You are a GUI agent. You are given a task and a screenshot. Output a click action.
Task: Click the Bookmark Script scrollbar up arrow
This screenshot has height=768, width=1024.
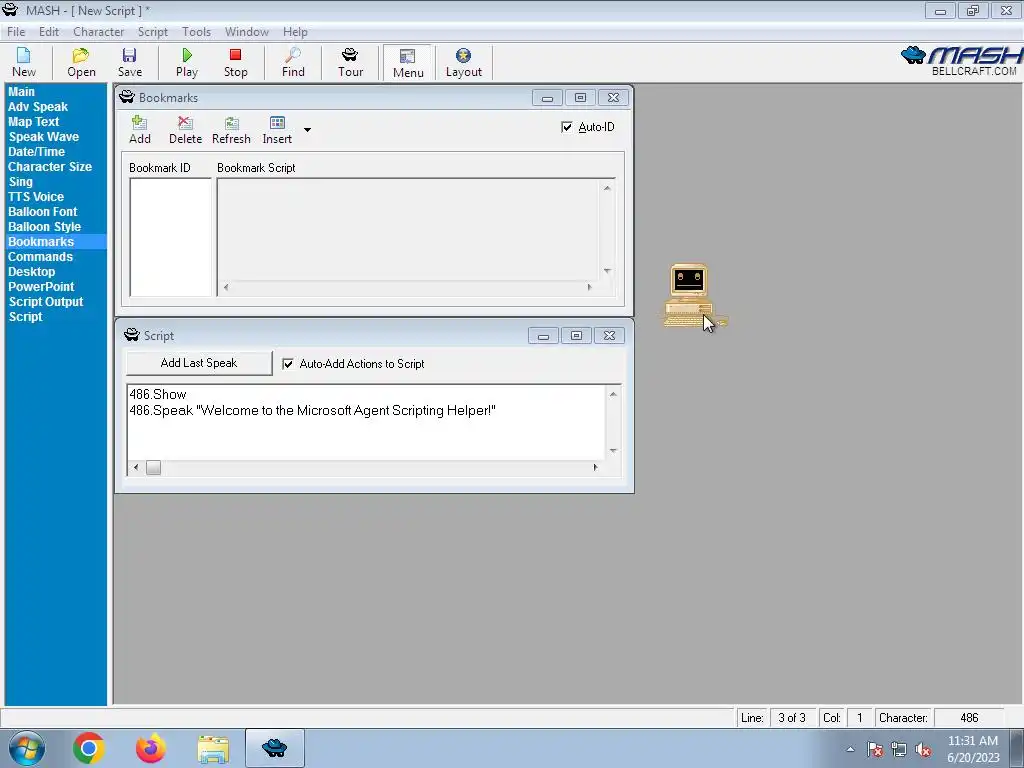(607, 188)
